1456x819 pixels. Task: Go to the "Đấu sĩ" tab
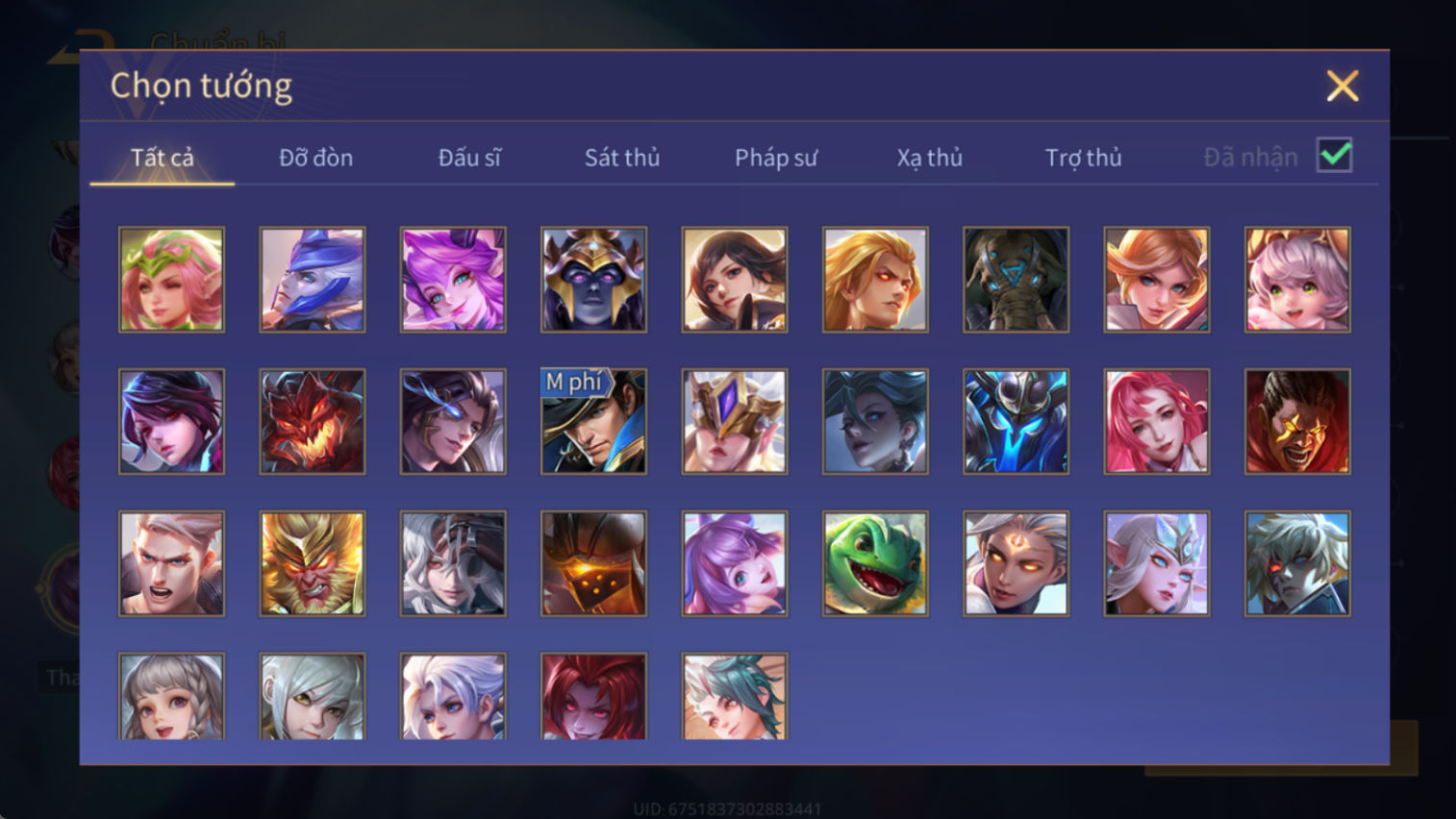(x=469, y=158)
